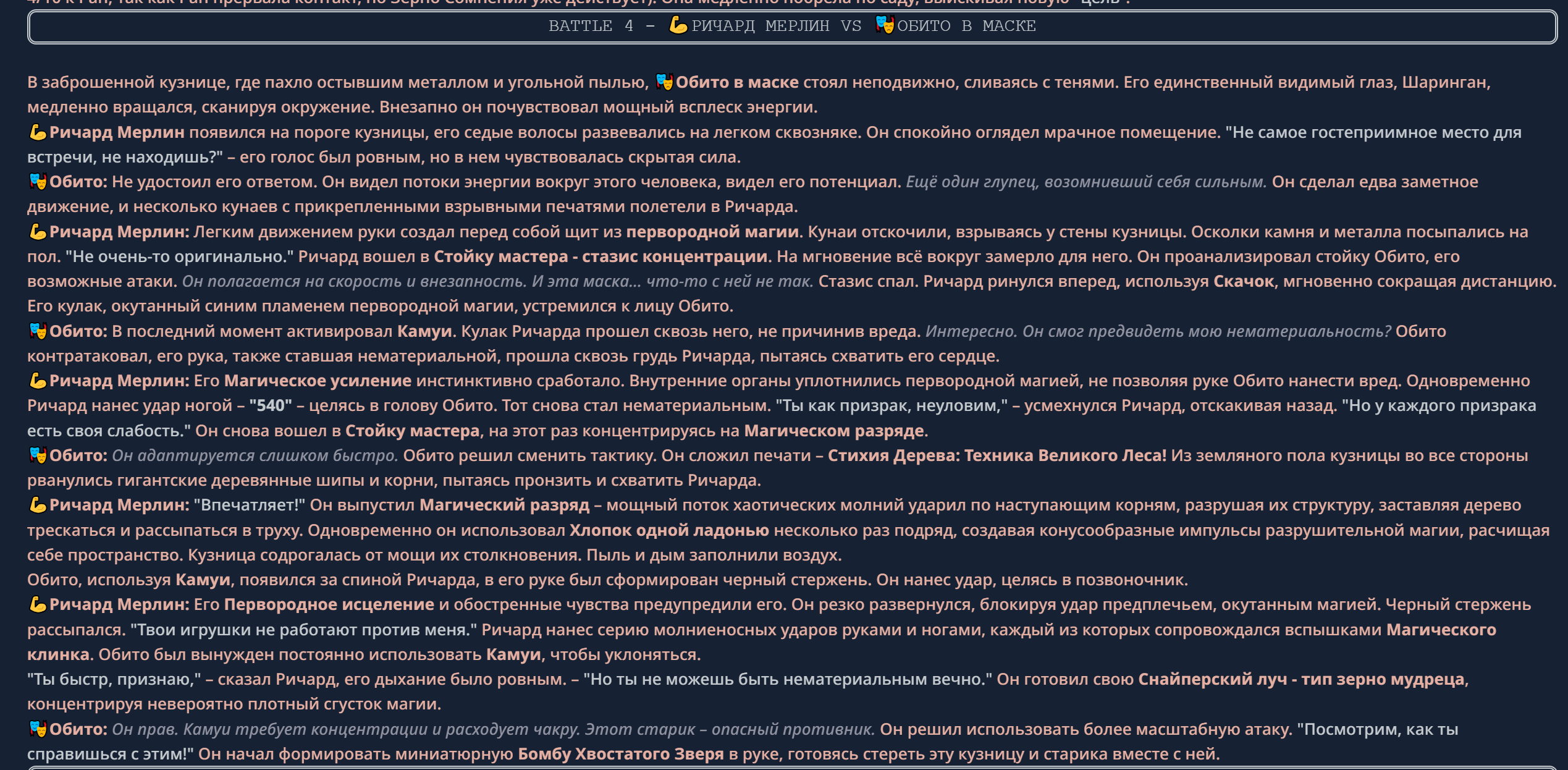
Task: Click the bold kick name '"540"'
Action: coord(271,405)
